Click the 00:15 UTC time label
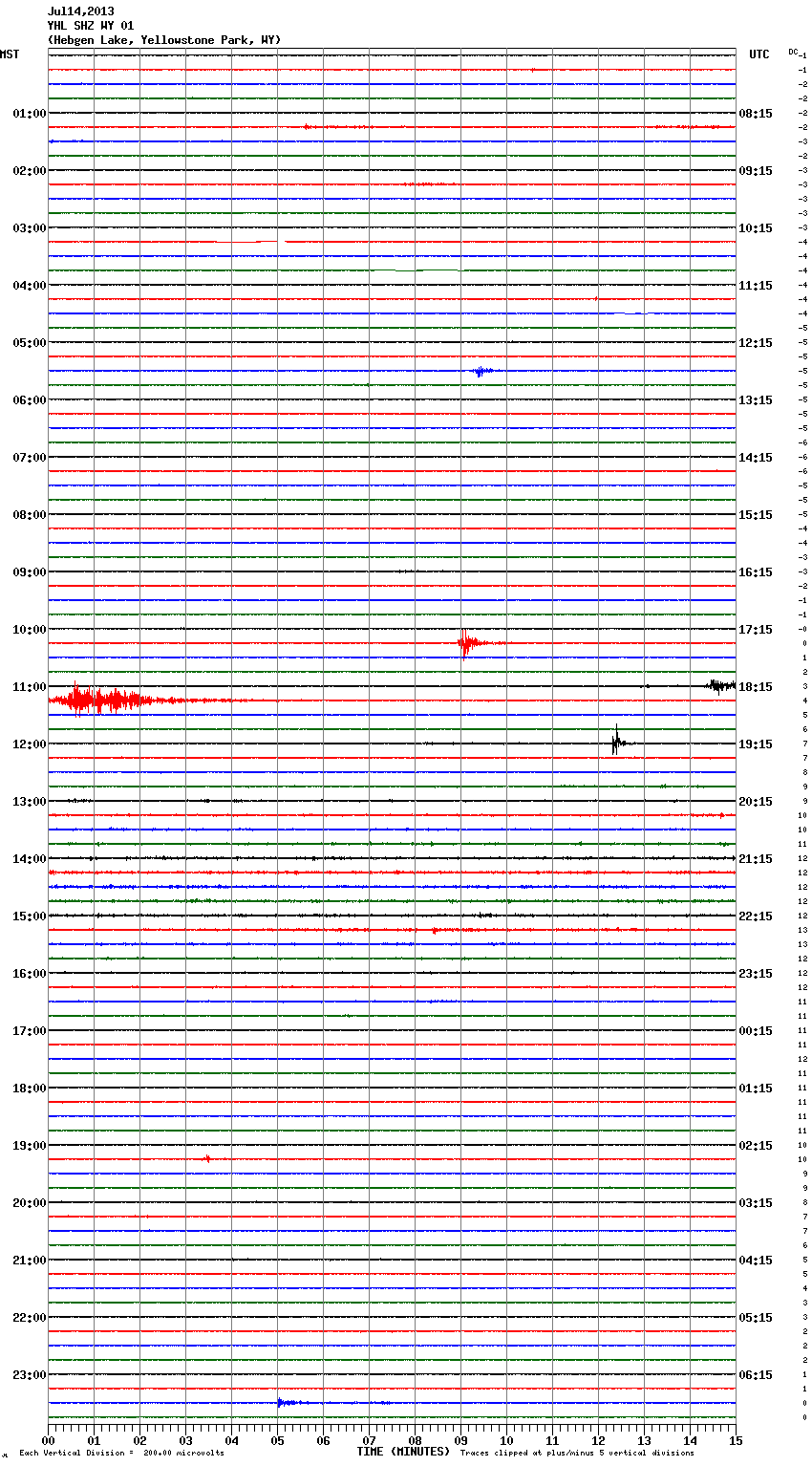The width and height of the screenshot is (812, 1466). 756,1031
